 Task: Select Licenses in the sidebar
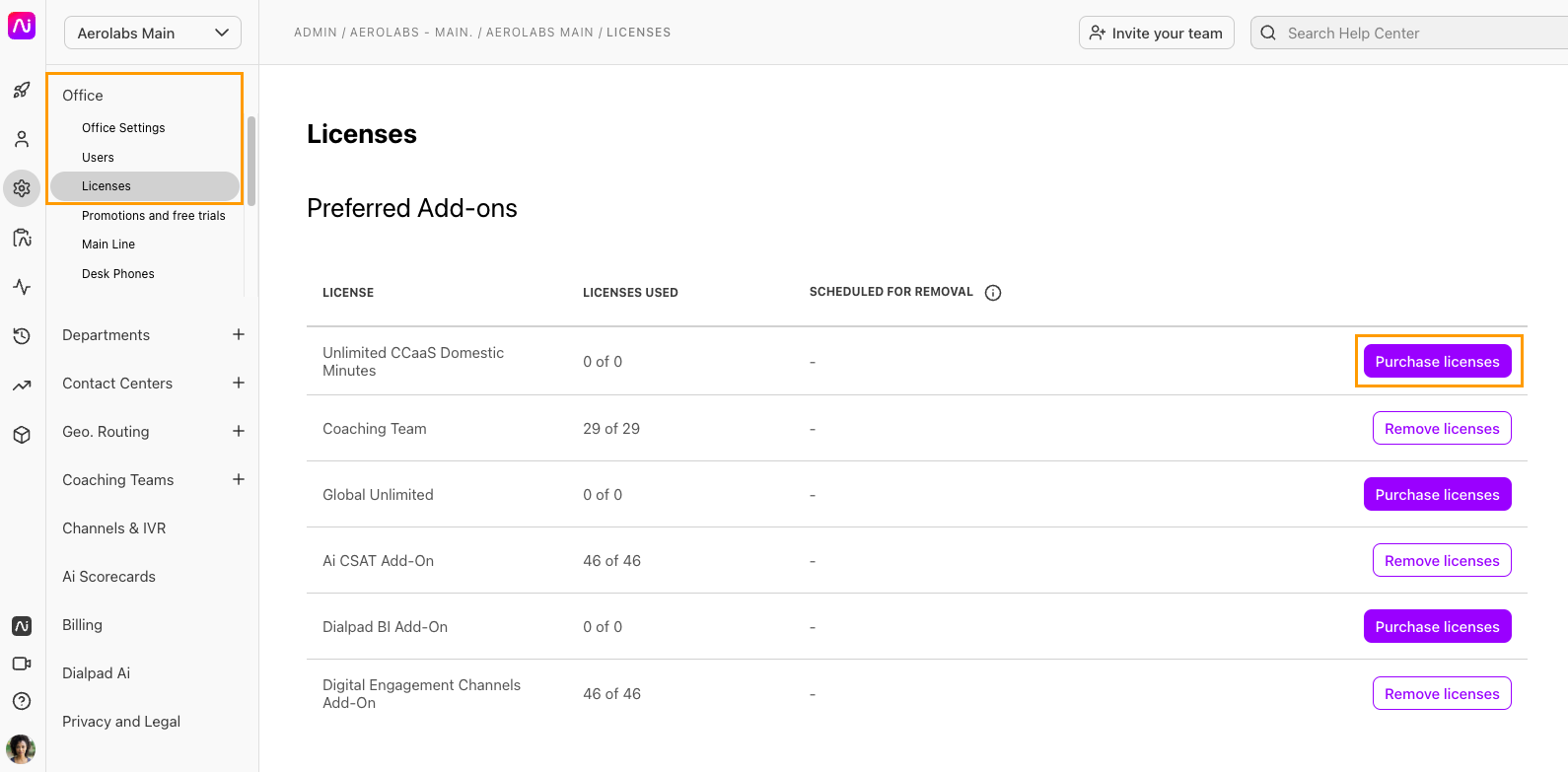point(145,186)
